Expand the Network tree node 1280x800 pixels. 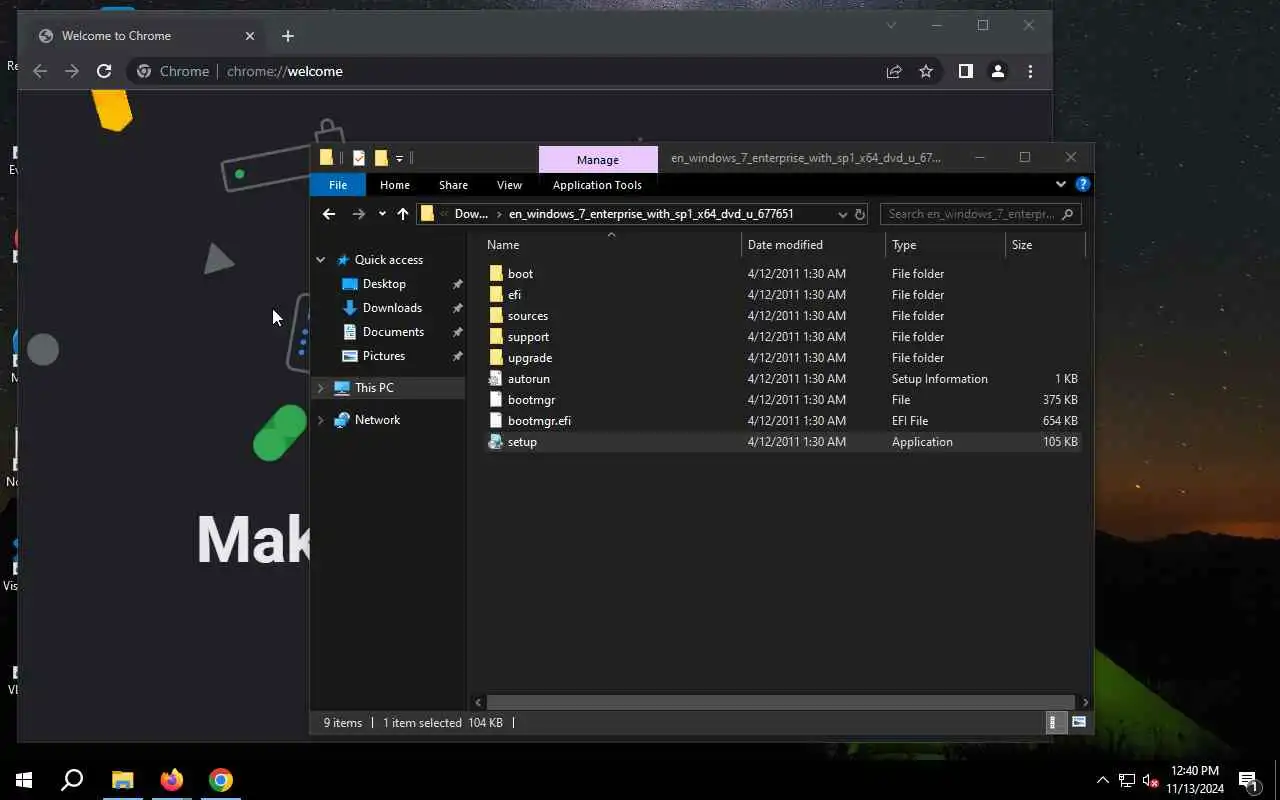click(x=321, y=420)
